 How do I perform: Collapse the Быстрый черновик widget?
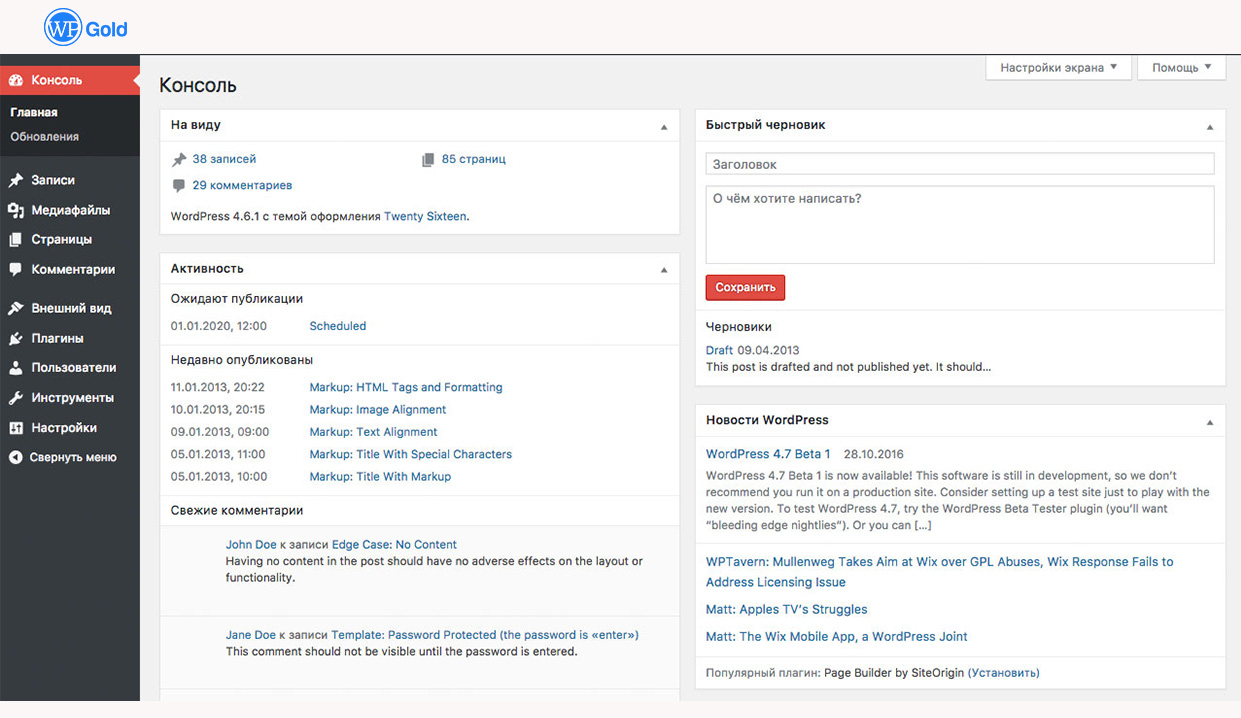pos(1209,127)
